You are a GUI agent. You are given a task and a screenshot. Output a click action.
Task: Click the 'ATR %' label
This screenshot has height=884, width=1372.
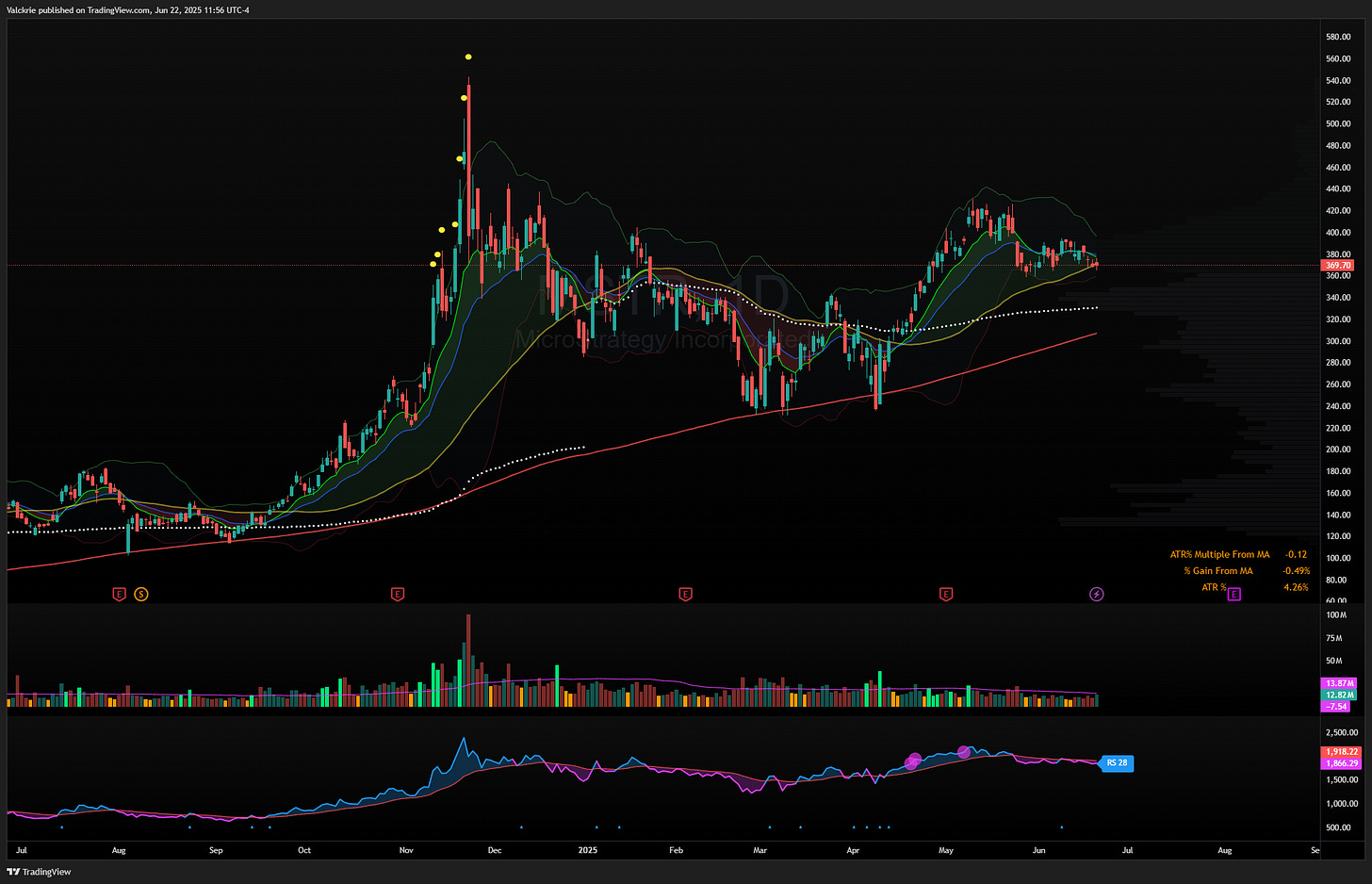1214,587
